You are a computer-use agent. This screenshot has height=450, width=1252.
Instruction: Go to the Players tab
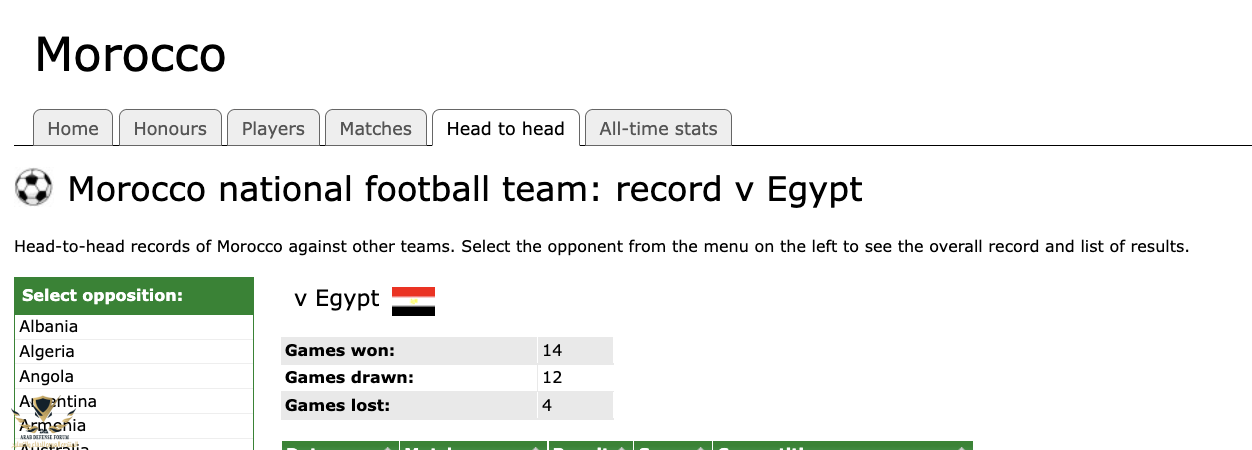click(273, 128)
